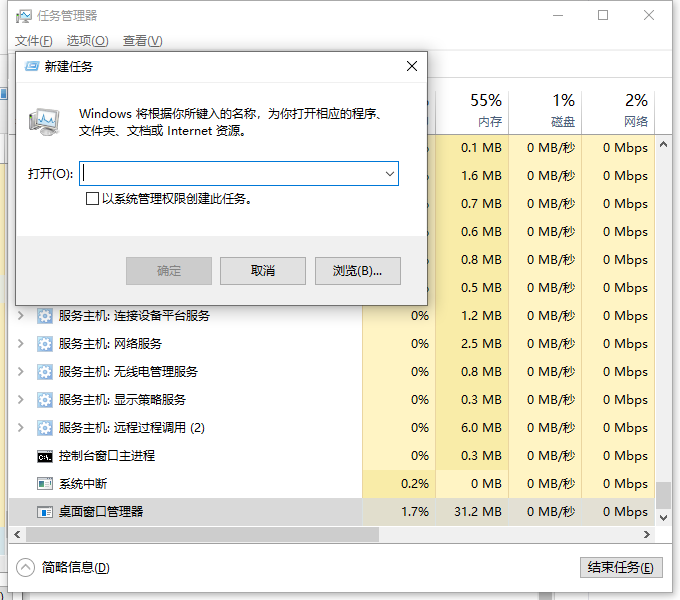Click the gear icon for 服务主机: 无线电管理服务
The height and width of the screenshot is (600, 680).
coord(45,372)
